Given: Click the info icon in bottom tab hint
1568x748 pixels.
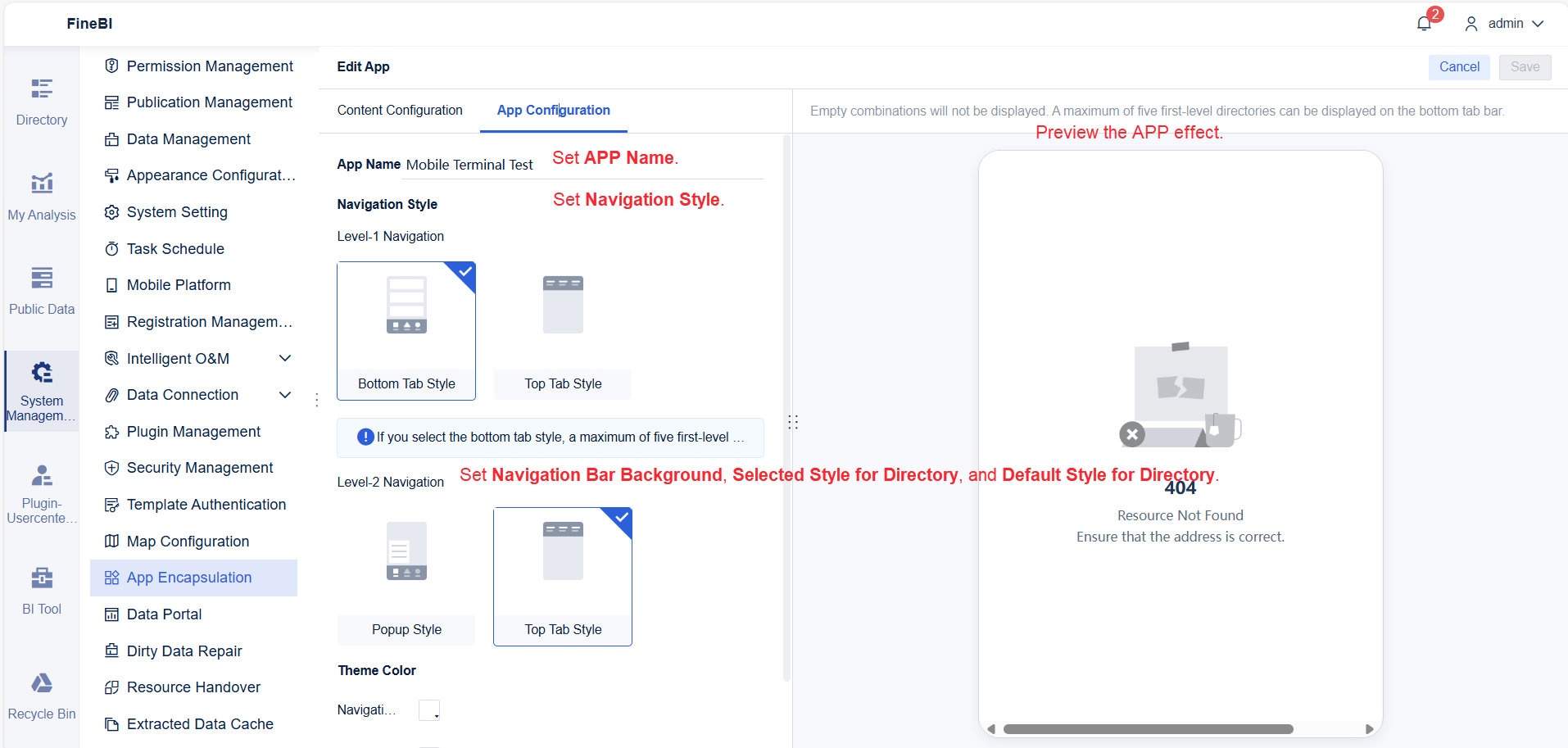Looking at the screenshot, I should coord(365,437).
